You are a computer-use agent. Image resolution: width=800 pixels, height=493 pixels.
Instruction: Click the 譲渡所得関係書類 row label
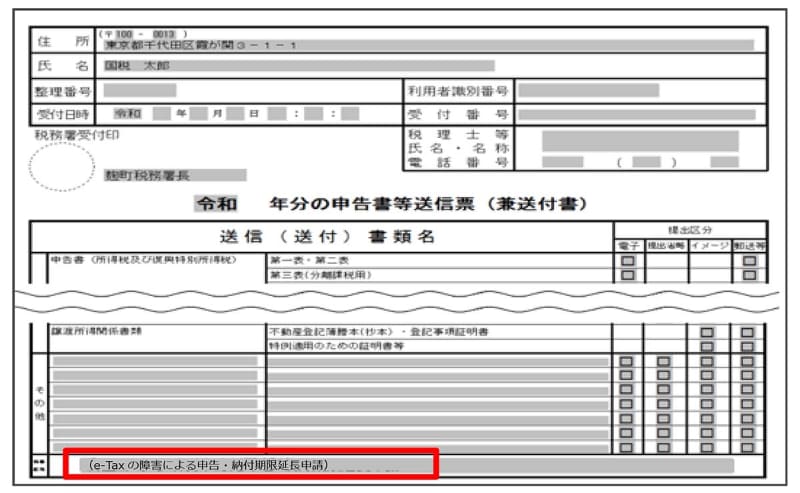[96, 331]
